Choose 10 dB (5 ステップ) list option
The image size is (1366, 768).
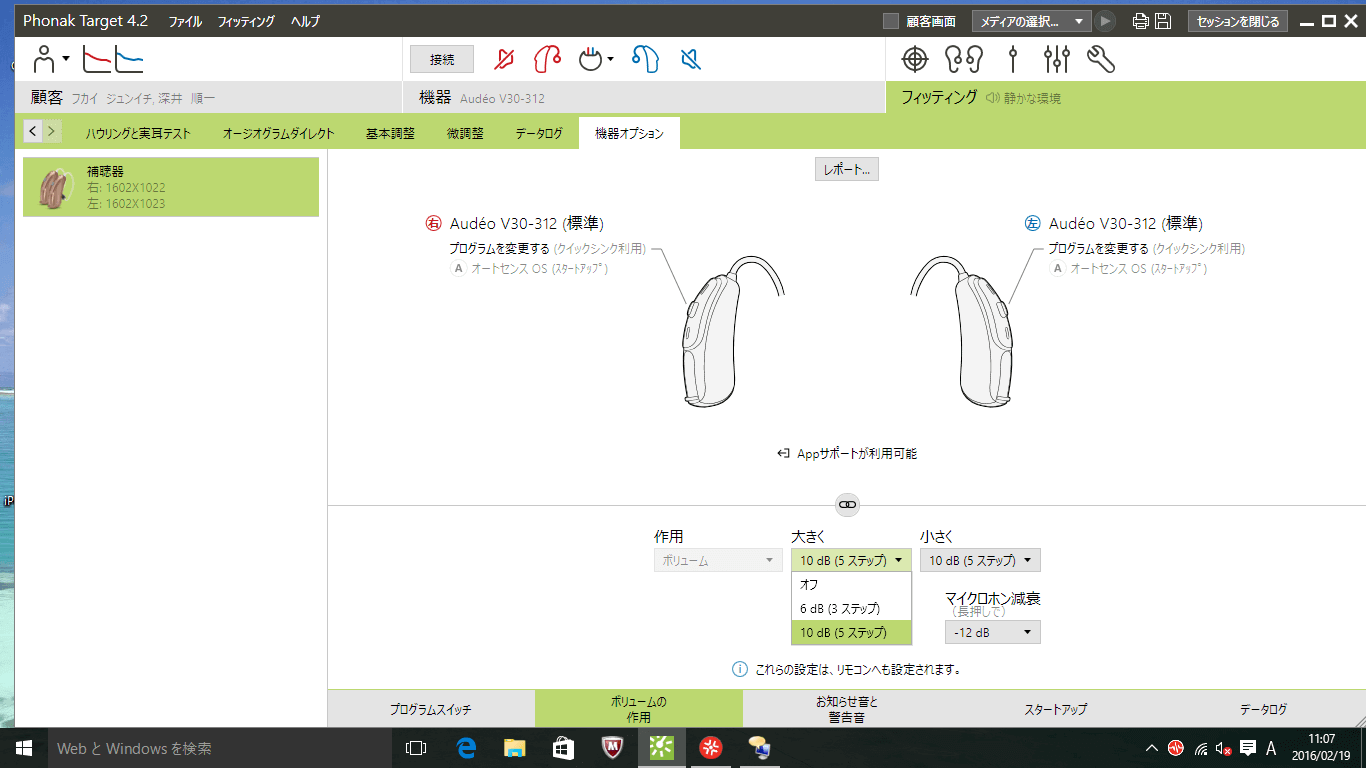click(851, 632)
